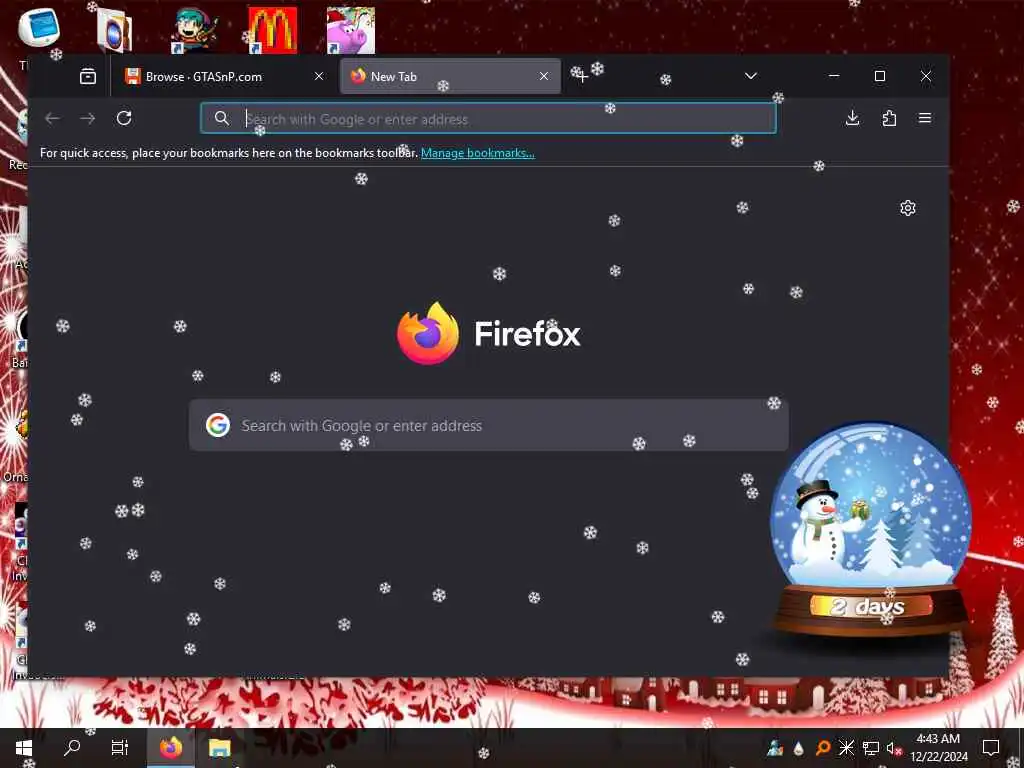Click the snowflake tray icon

[846, 748]
